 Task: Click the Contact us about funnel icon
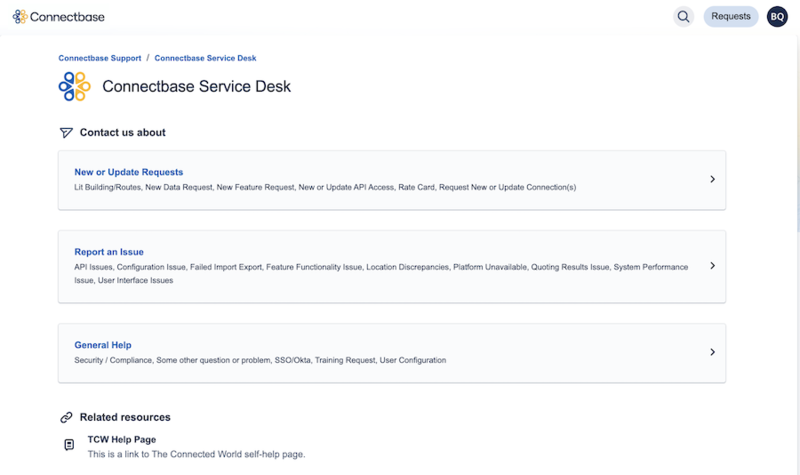tap(66, 132)
